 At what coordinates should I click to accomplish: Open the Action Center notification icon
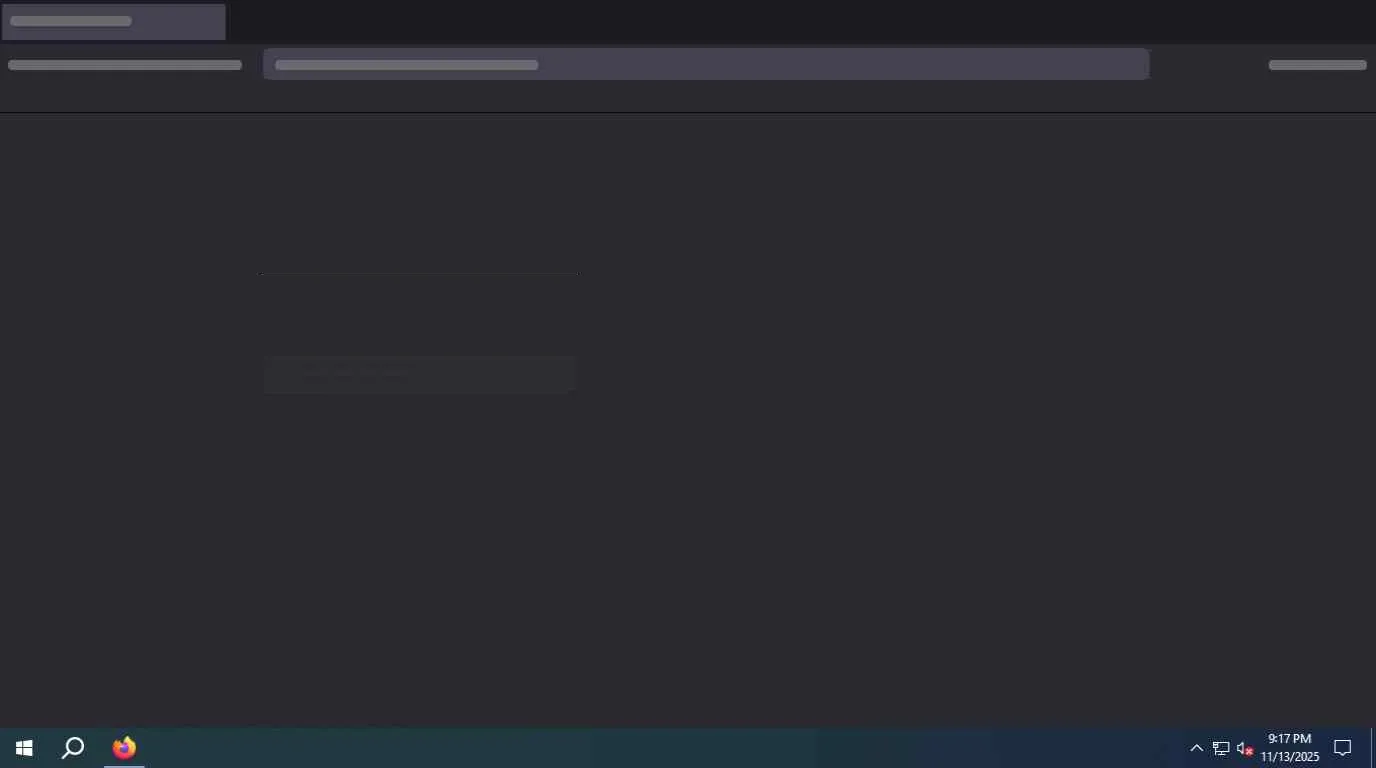coord(1343,748)
